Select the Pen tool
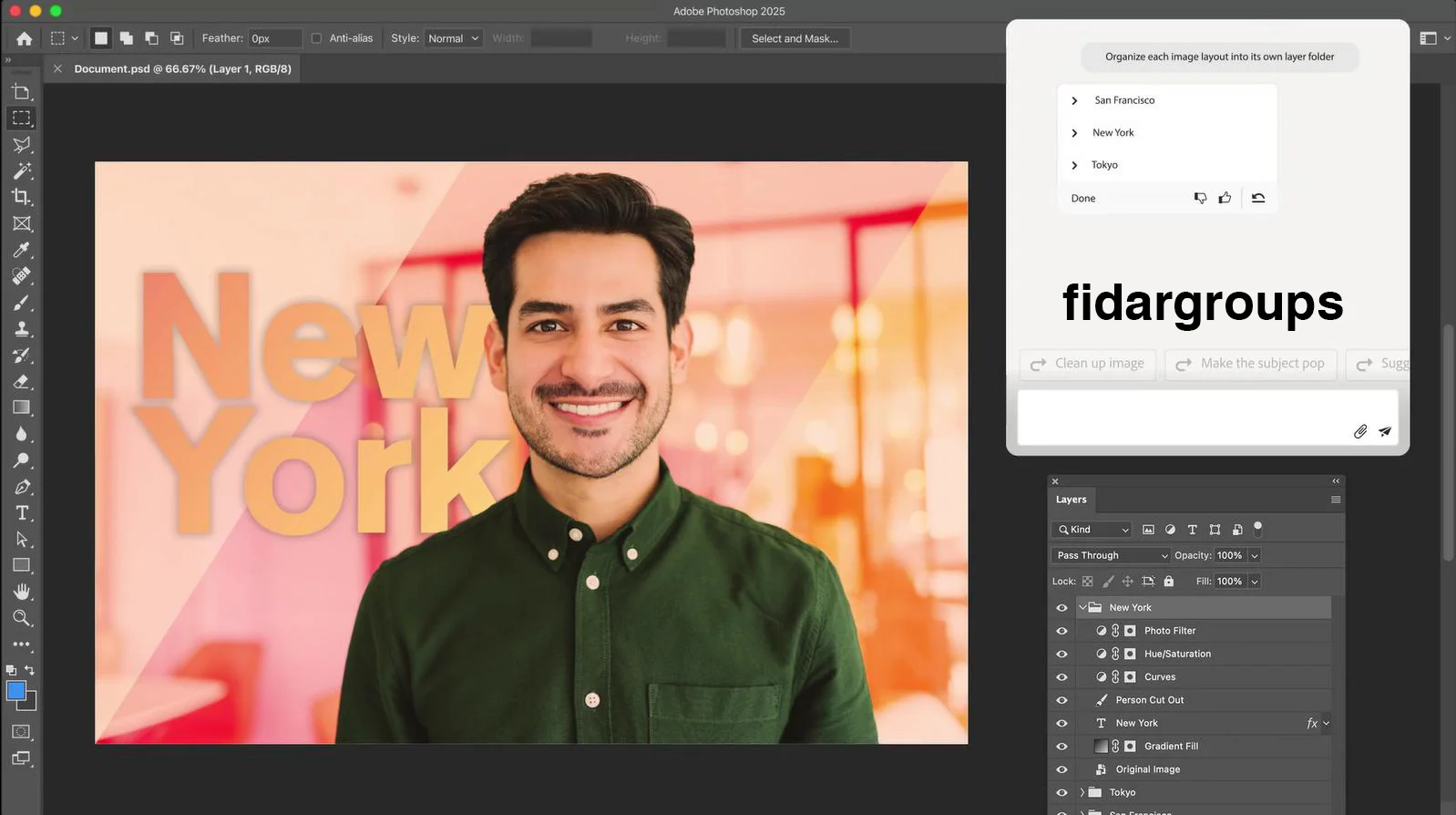The width and height of the screenshot is (1456, 815). pos(22,487)
